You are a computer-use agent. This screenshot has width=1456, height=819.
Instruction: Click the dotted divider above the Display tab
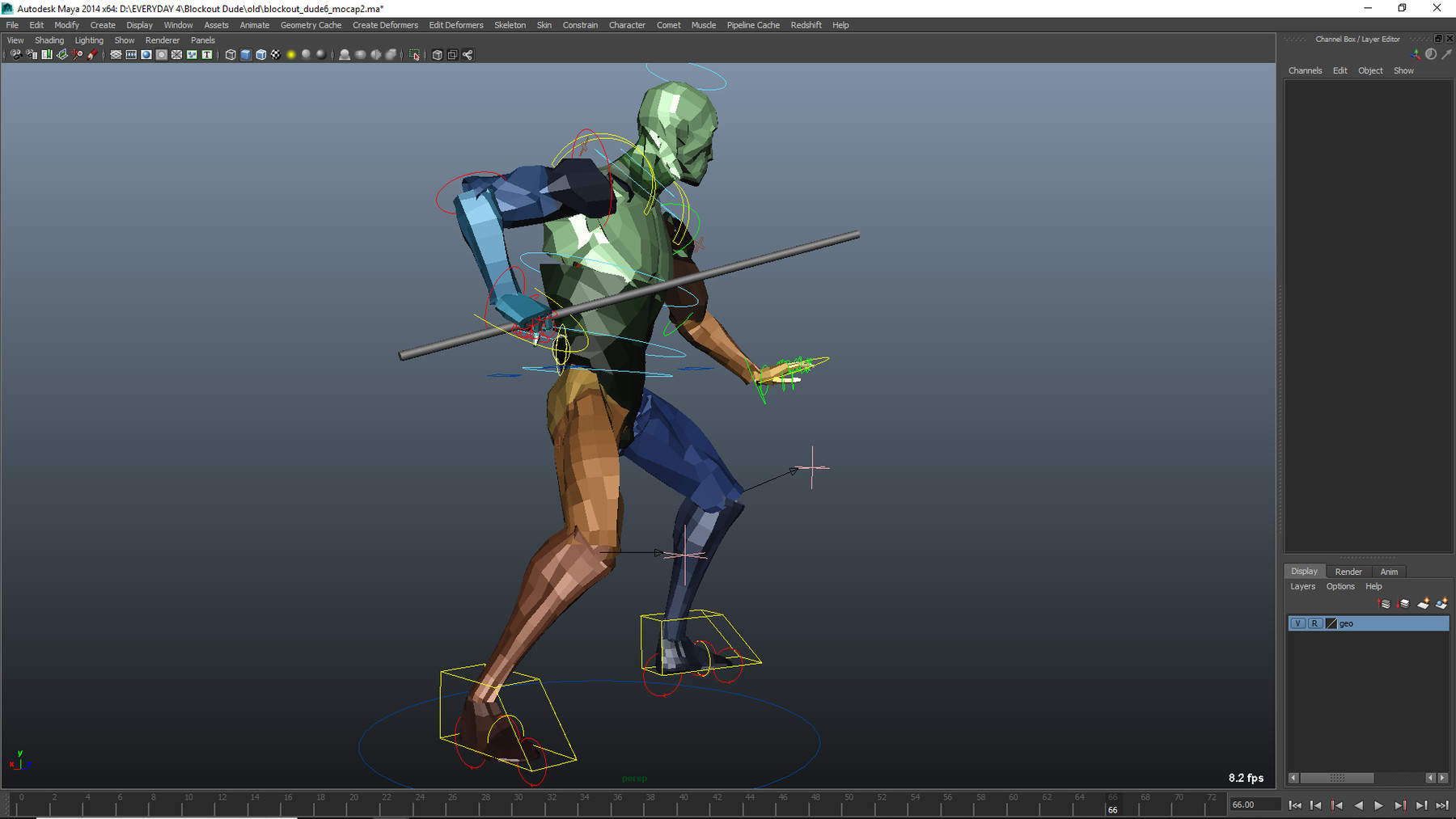1367,557
